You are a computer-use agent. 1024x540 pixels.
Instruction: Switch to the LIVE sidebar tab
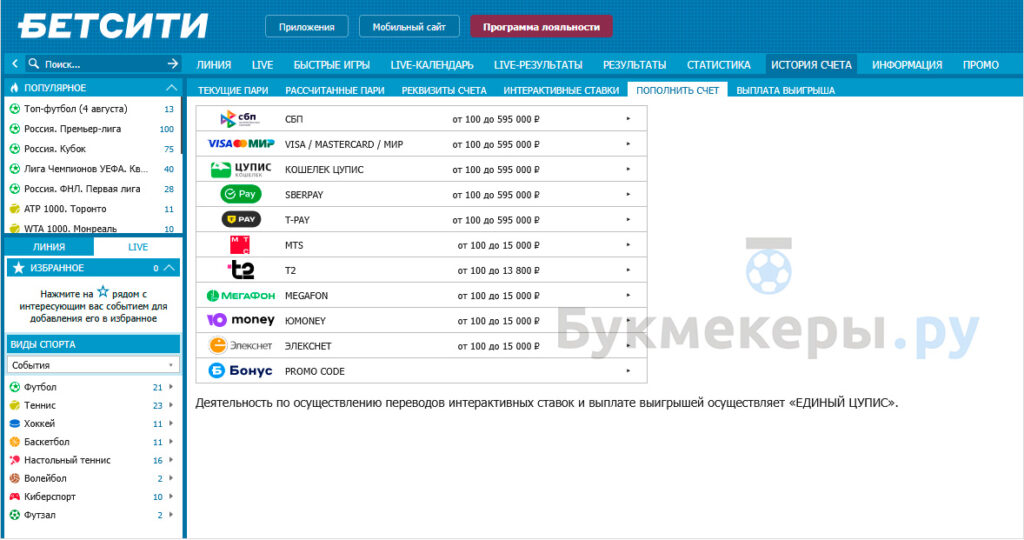point(138,247)
